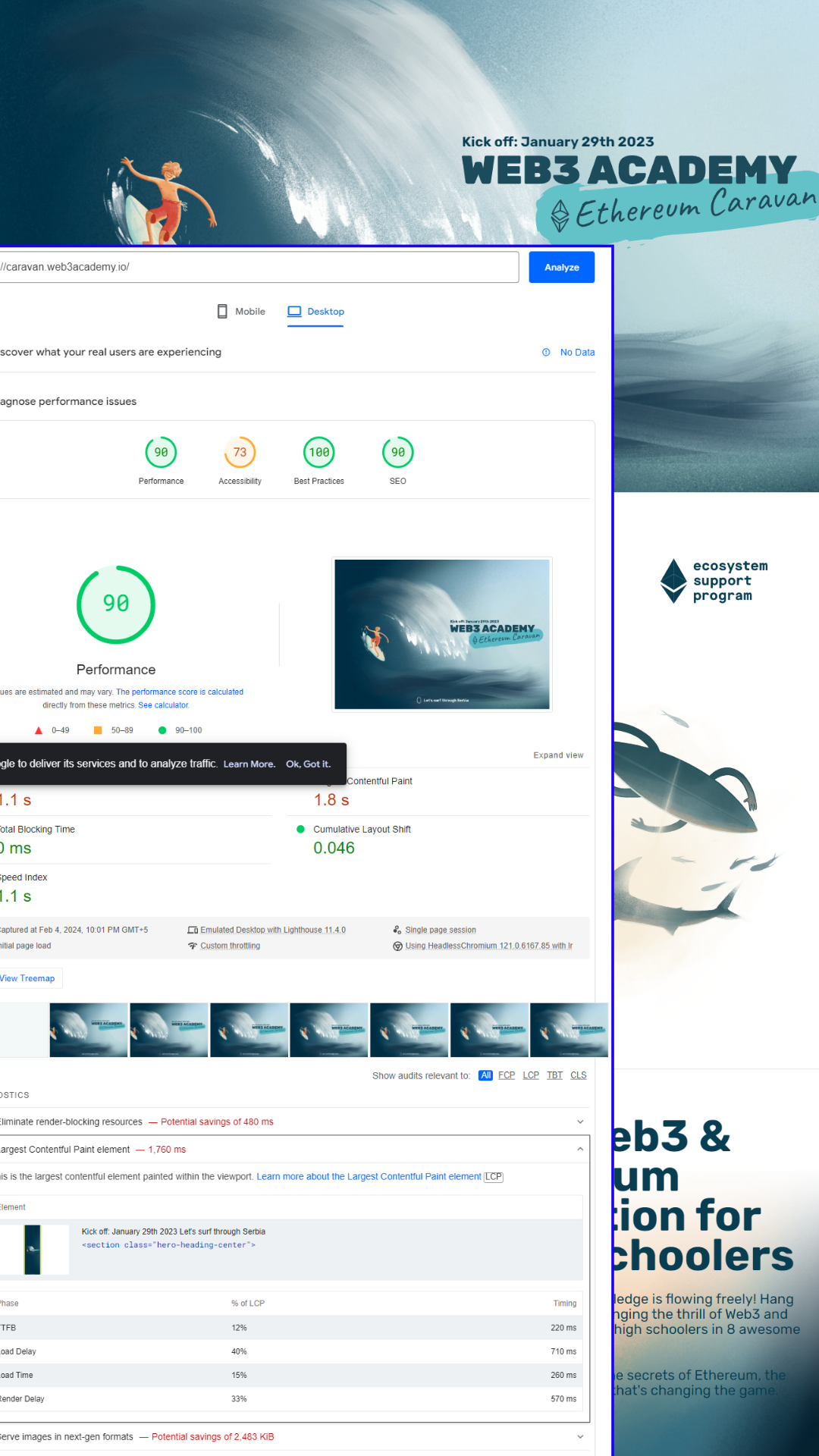
Task: Select the LCP audits filter
Action: click(531, 1075)
